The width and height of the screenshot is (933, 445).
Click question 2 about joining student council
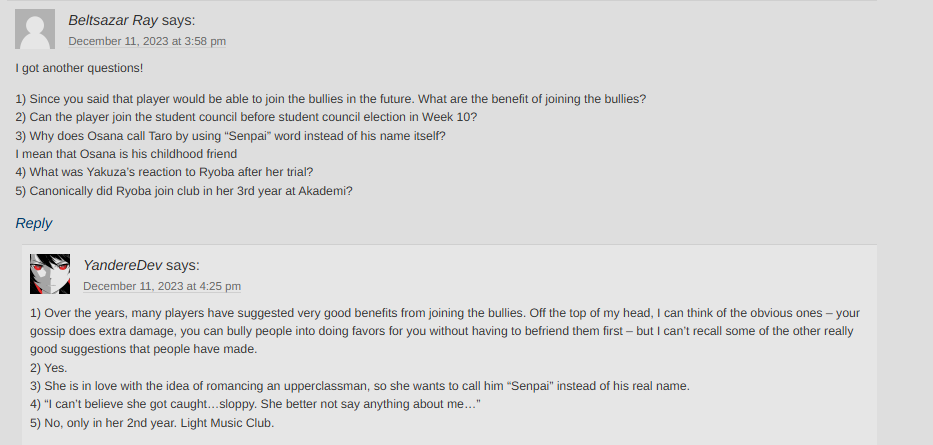(246, 117)
